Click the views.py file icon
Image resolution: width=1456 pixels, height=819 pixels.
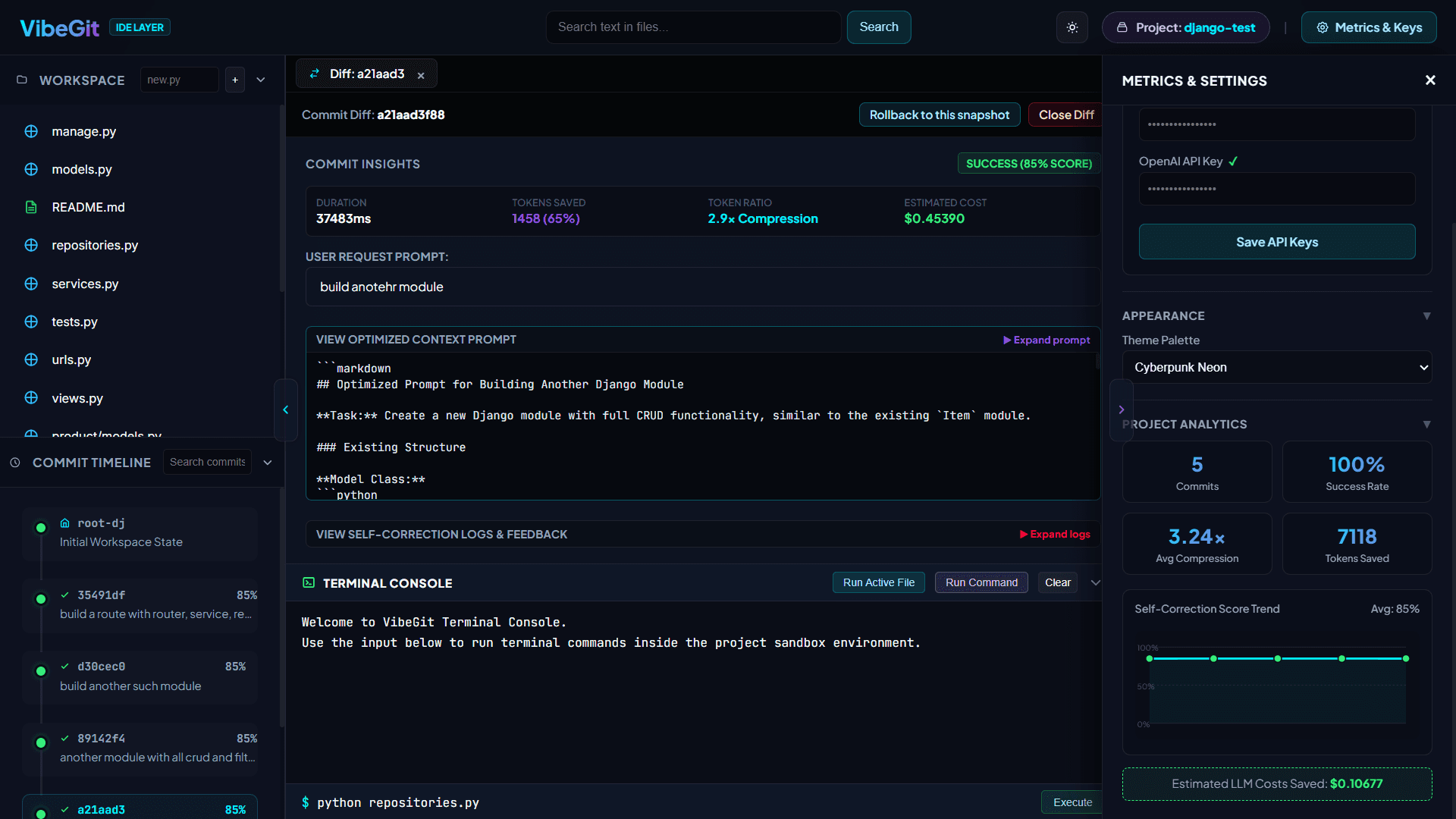click(31, 397)
